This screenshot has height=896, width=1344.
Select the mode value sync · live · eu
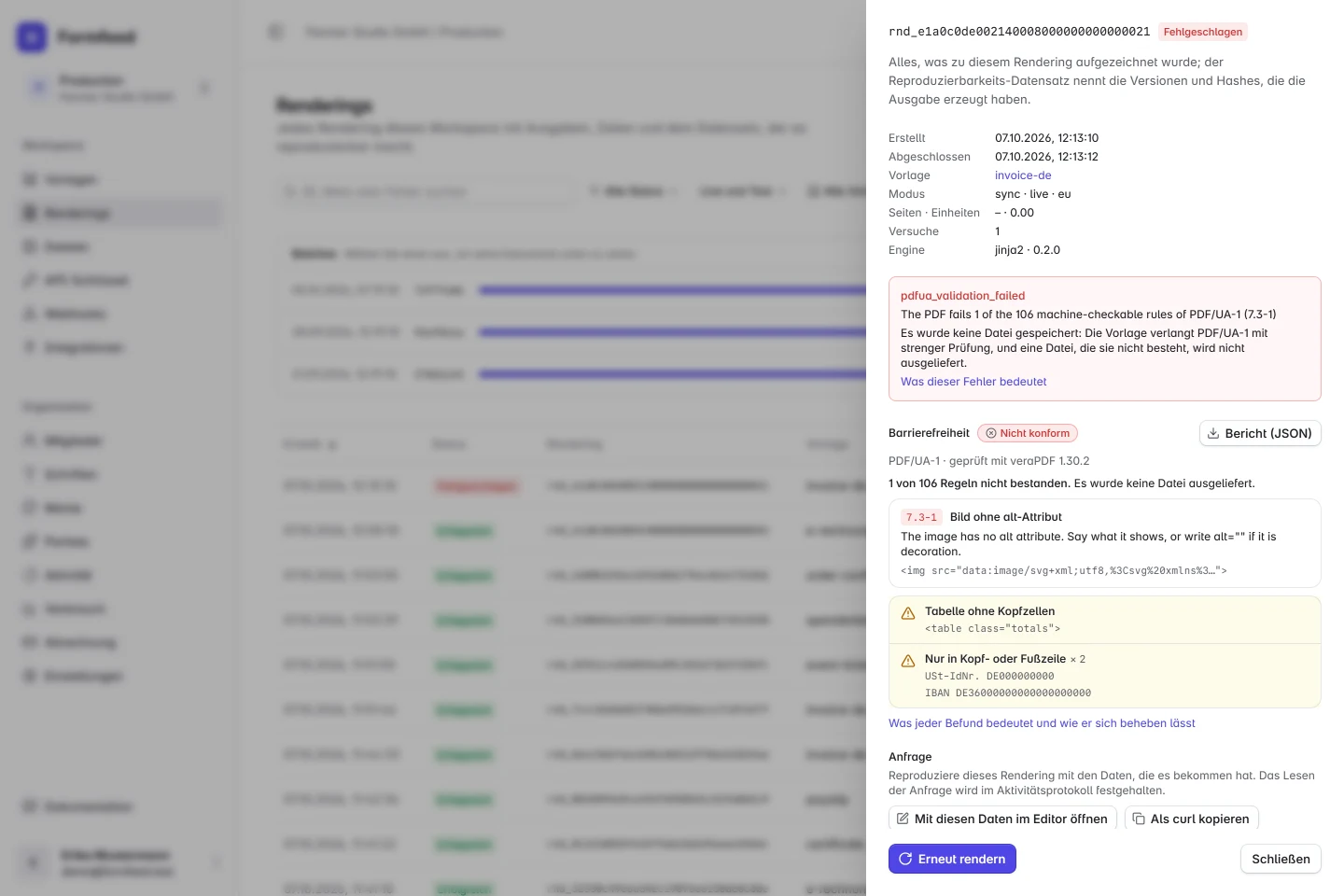1032,194
